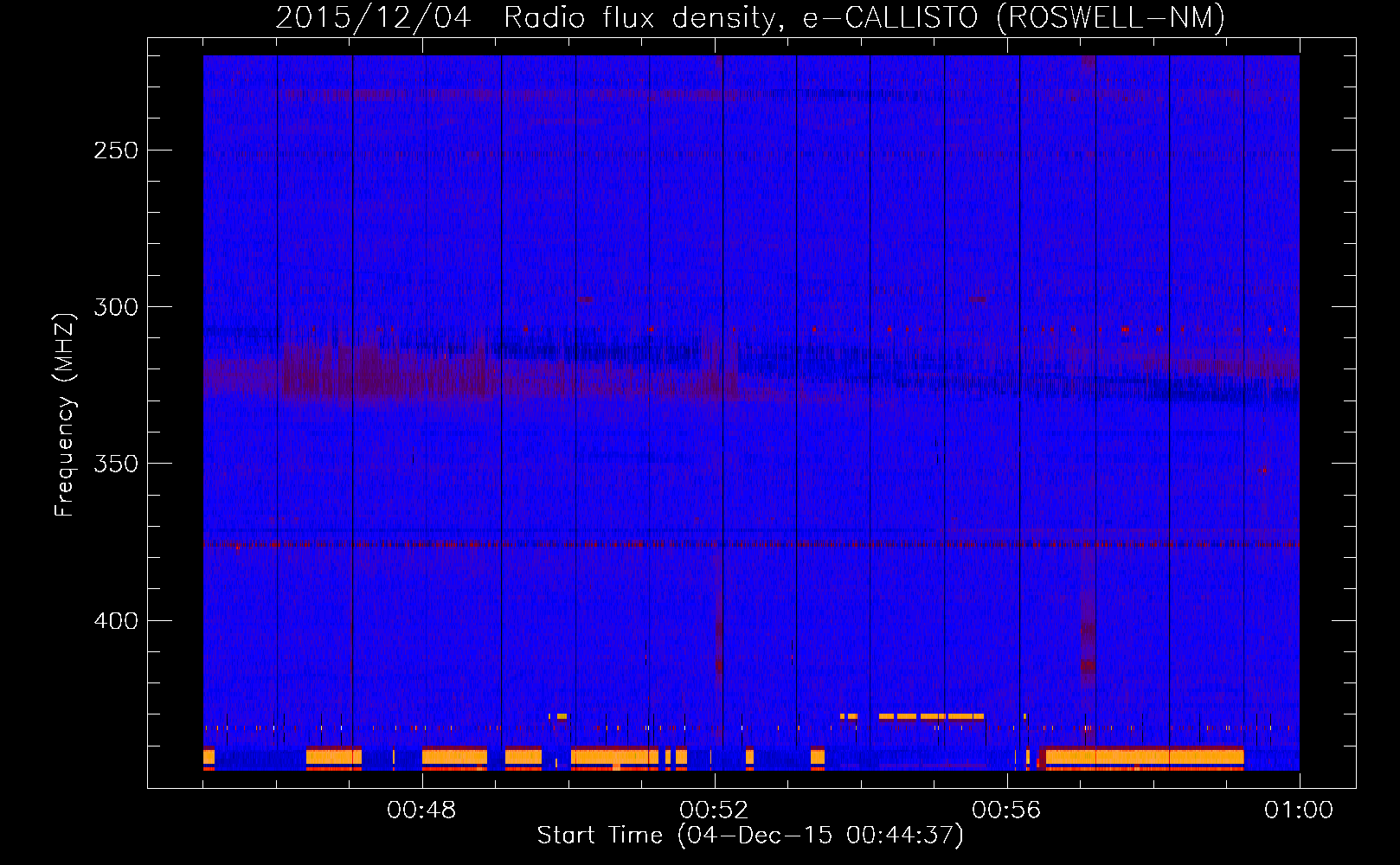This screenshot has width=1400, height=865.
Task: Click the 300 frequency tick label
Action: coord(116,307)
